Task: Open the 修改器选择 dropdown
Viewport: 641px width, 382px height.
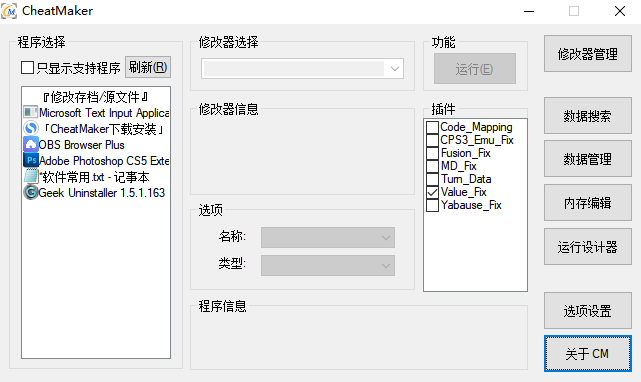Action: [x=303, y=69]
